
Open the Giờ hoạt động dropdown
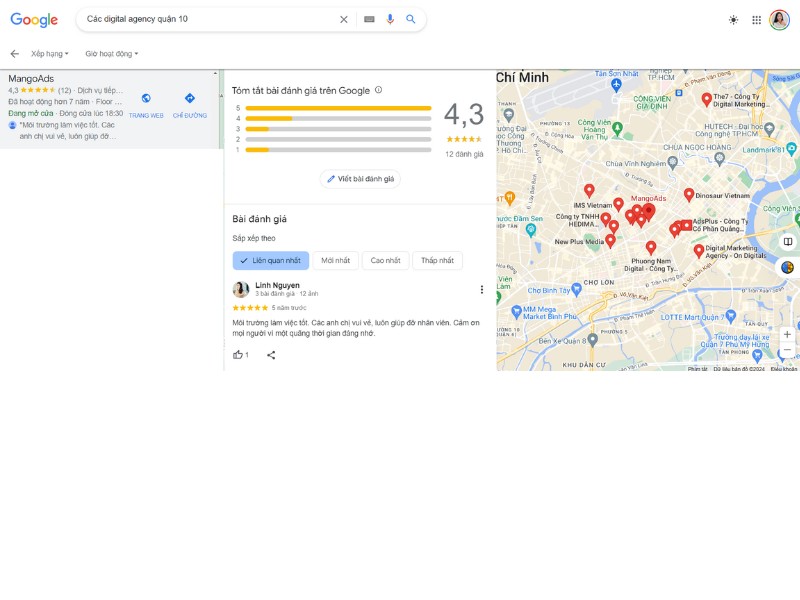click(x=112, y=54)
